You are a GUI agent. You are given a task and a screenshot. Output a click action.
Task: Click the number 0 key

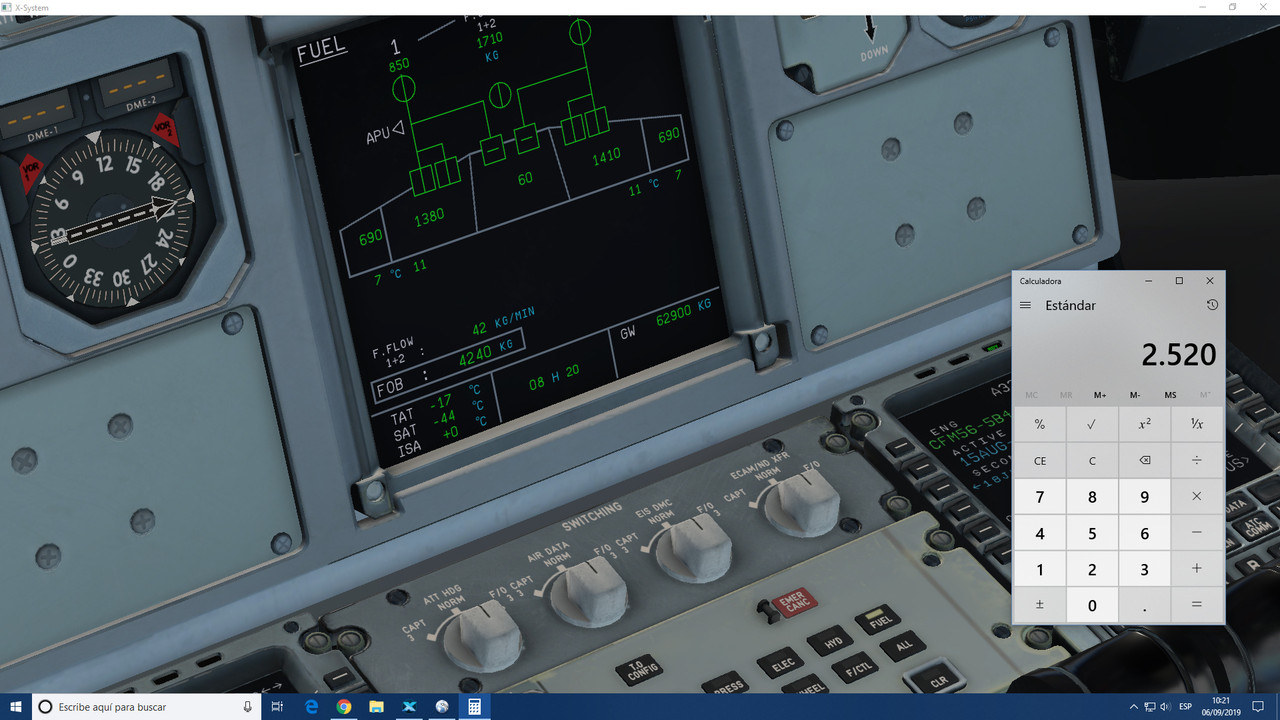tap(1092, 605)
